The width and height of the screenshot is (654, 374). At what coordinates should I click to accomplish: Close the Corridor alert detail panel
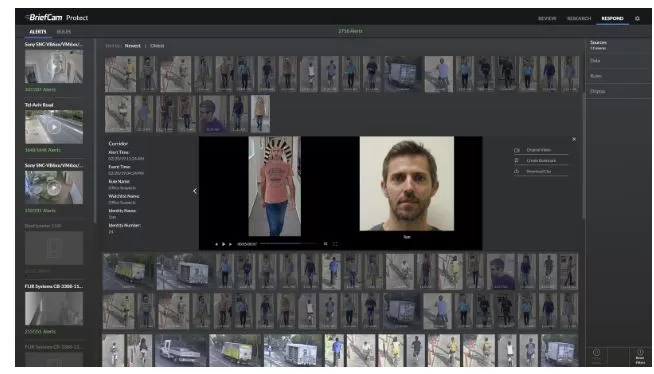tap(574, 139)
